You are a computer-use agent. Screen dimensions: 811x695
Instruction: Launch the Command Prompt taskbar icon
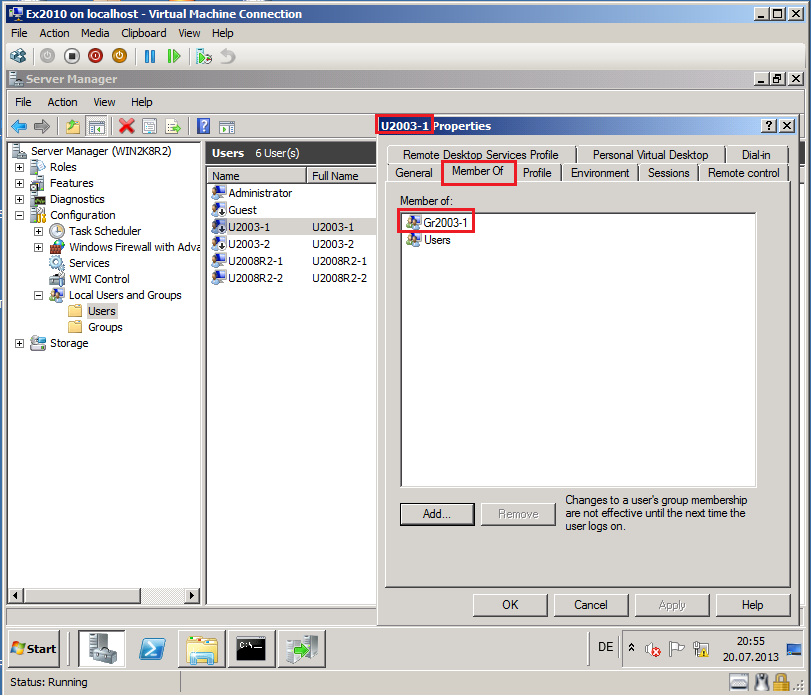point(251,648)
